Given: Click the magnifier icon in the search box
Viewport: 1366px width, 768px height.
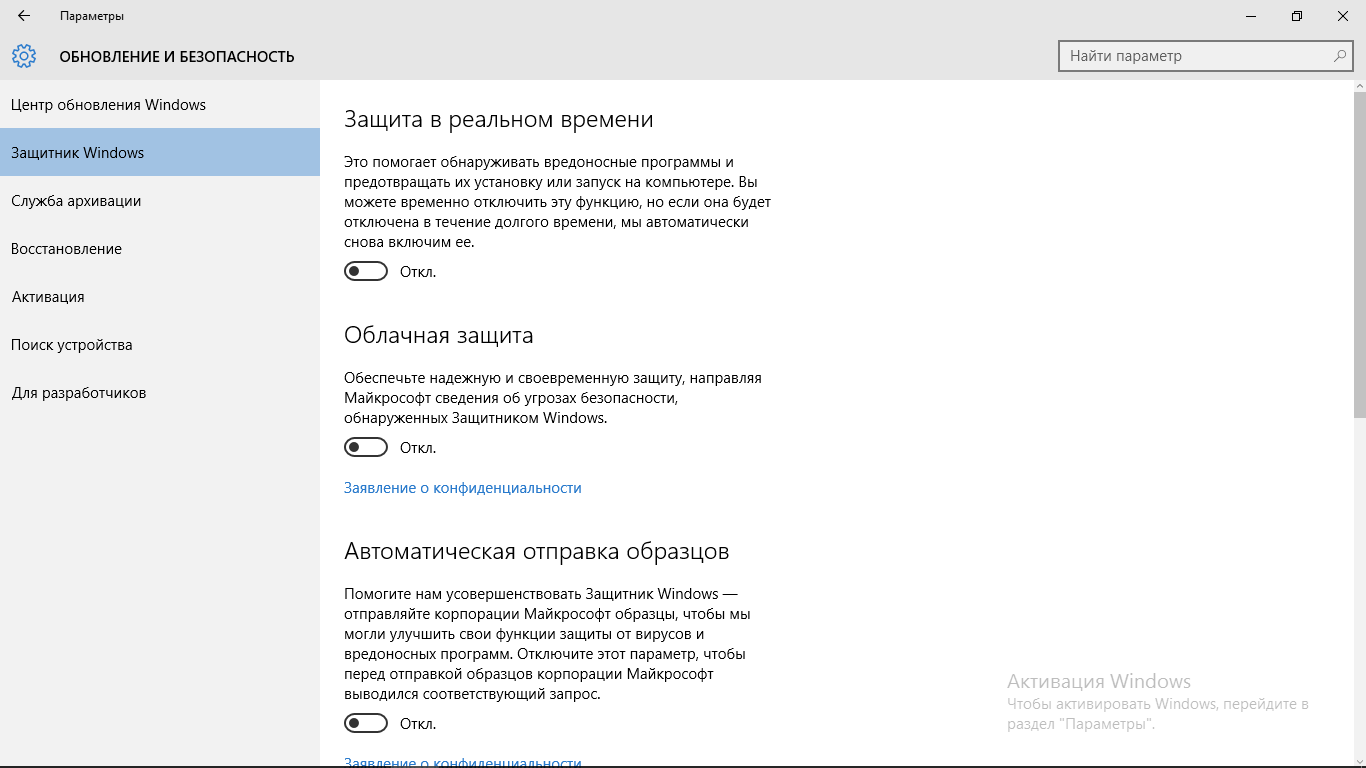Looking at the screenshot, I should [x=1340, y=56].
